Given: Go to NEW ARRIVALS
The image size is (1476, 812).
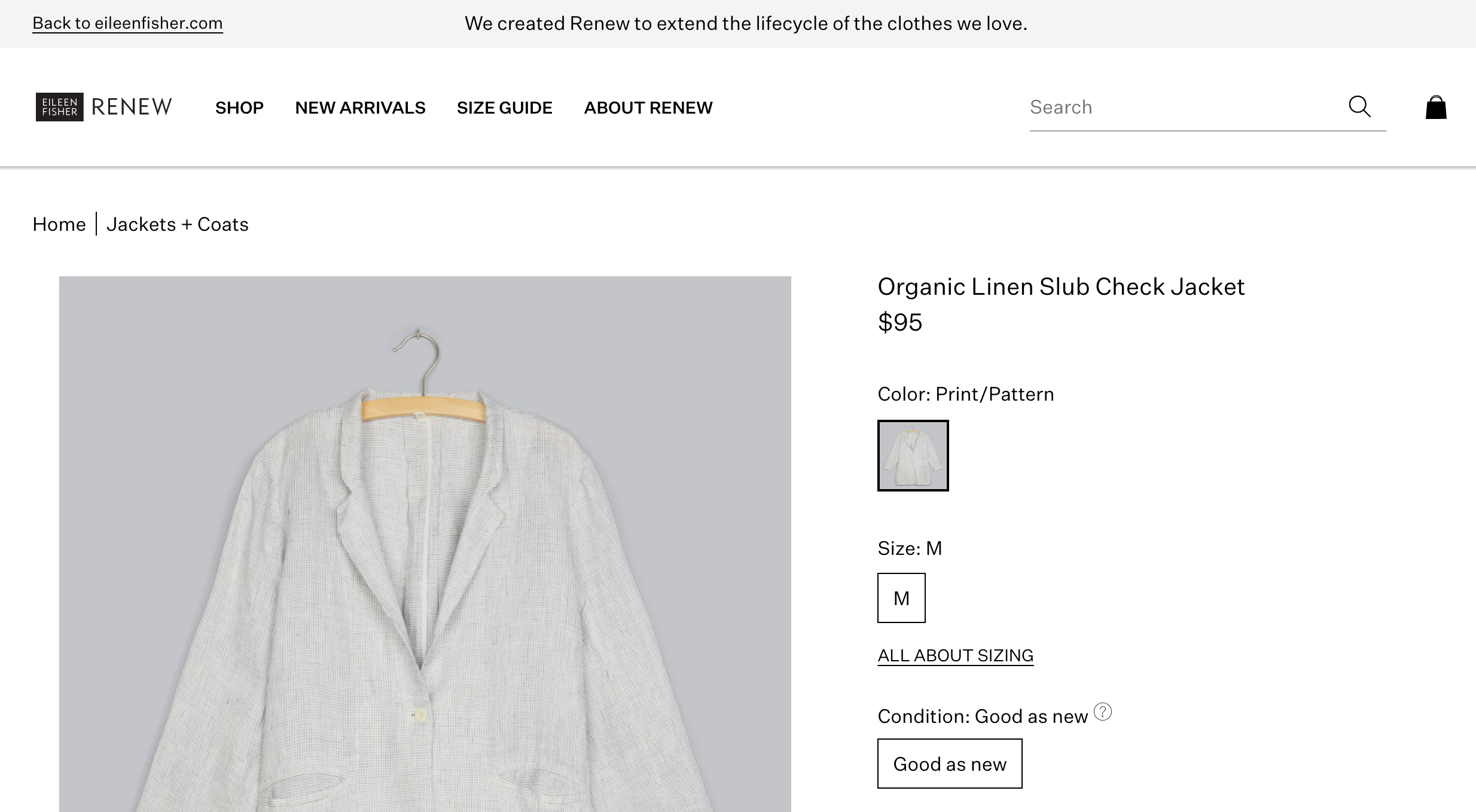Looking at the screenshot, I should [360, 108].
